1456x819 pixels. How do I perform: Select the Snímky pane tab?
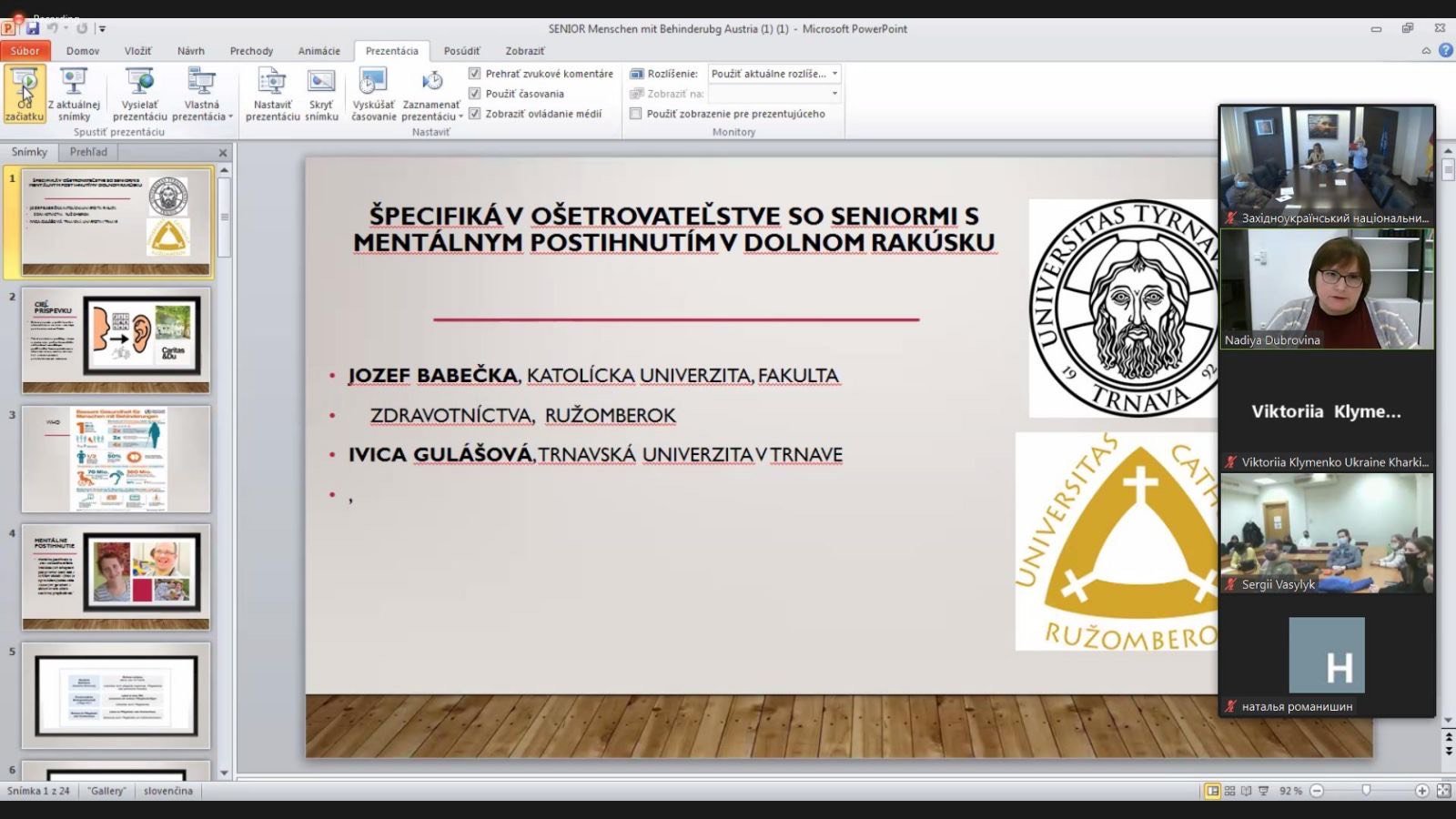[29, 152]
